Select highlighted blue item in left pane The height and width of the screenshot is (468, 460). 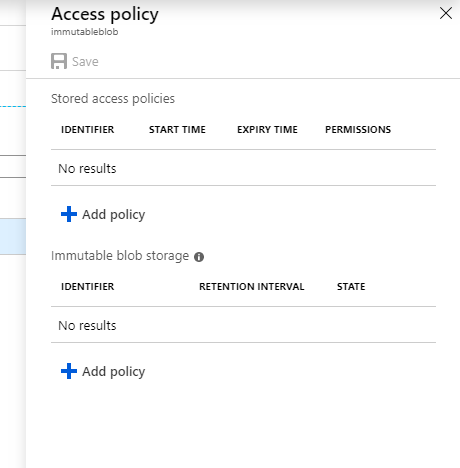(13, 237)
